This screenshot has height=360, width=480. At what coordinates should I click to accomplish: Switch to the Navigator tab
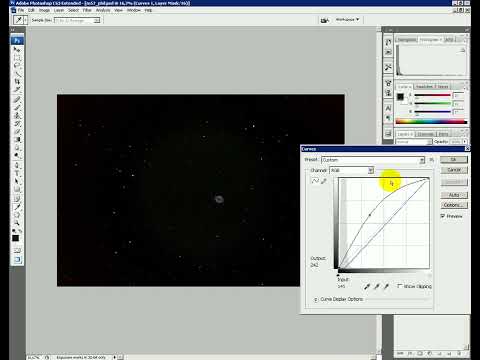coord(407,40)
